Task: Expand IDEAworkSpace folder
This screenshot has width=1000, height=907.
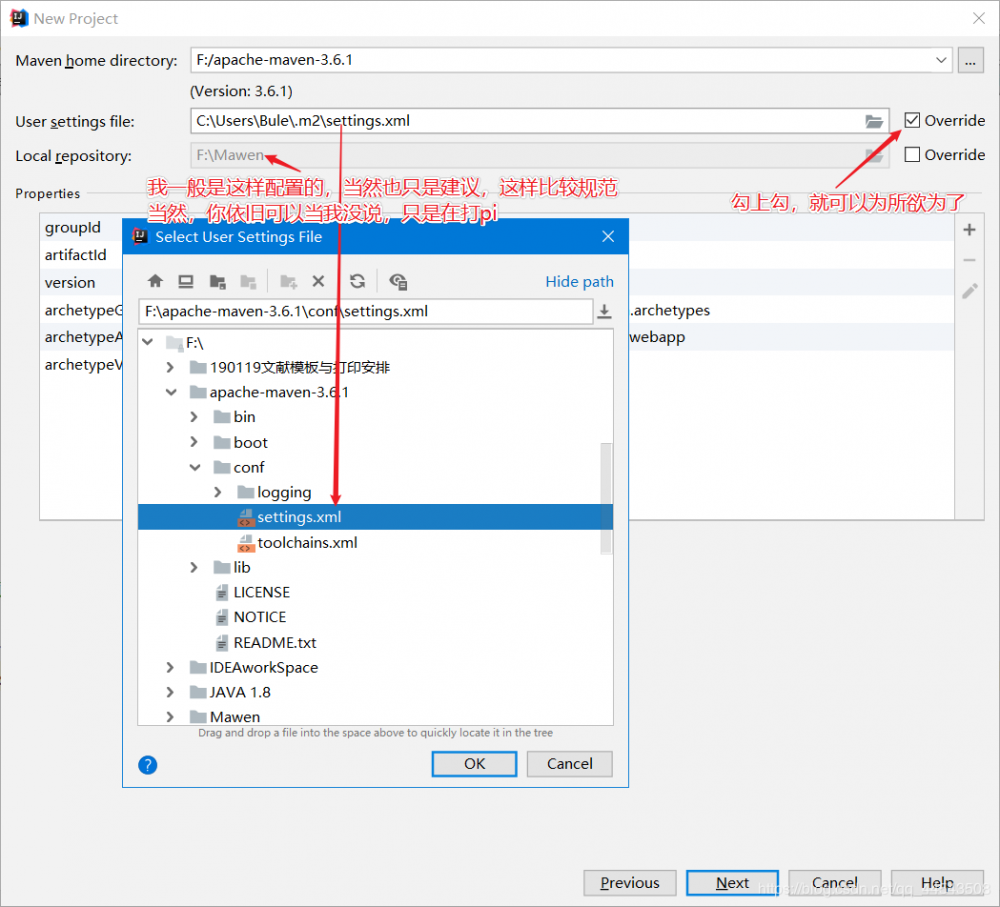Action: [x=170, y=668]
